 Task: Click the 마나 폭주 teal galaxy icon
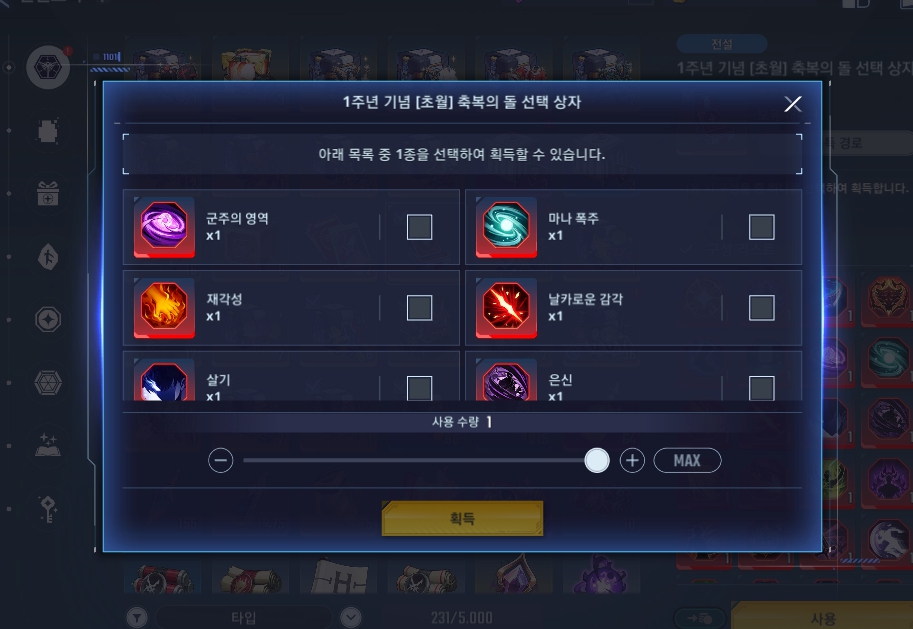tap(506, 227)
